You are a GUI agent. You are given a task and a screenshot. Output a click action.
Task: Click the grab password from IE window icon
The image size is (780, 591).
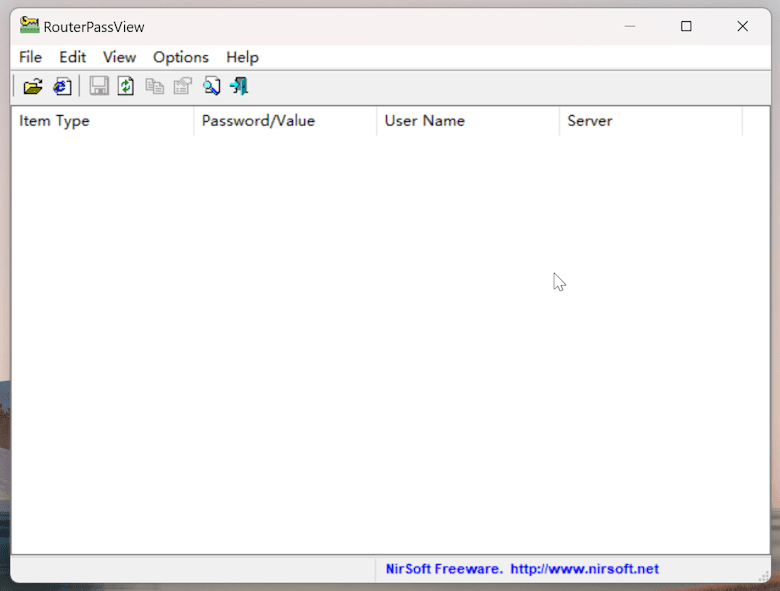coord(62,87)
